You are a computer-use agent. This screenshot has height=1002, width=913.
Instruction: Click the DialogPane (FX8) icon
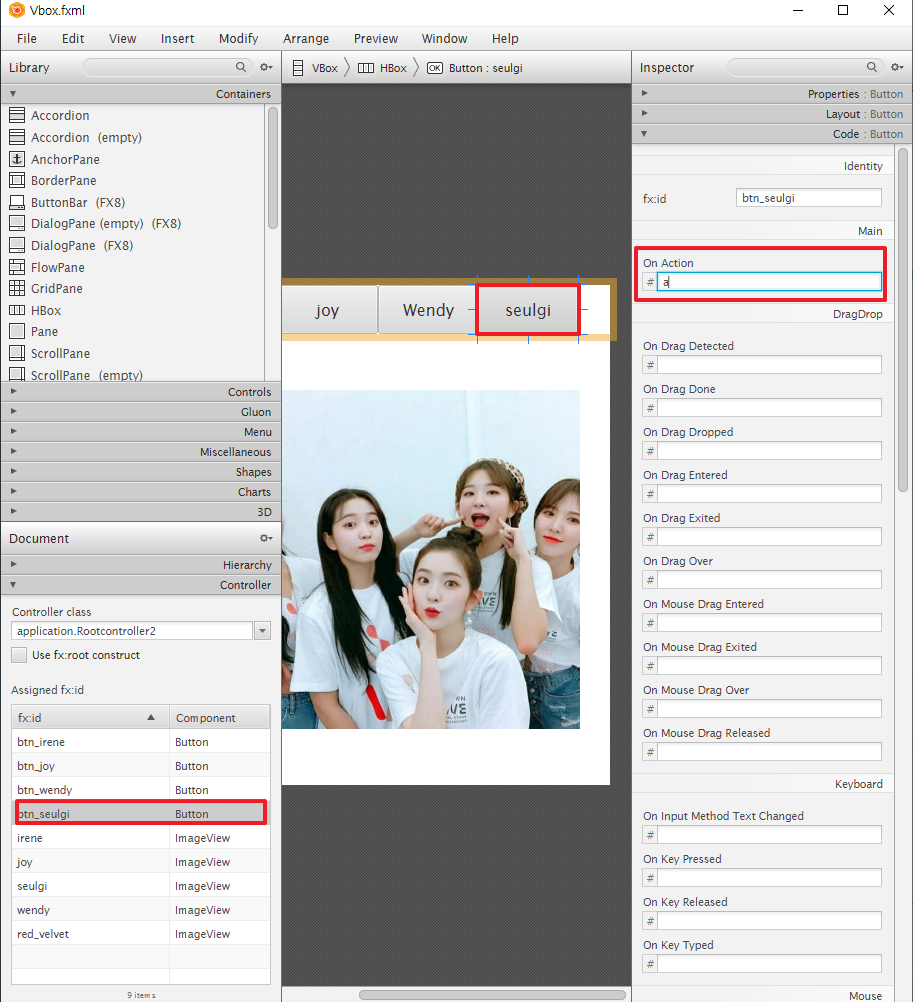[x=17, y=245]
